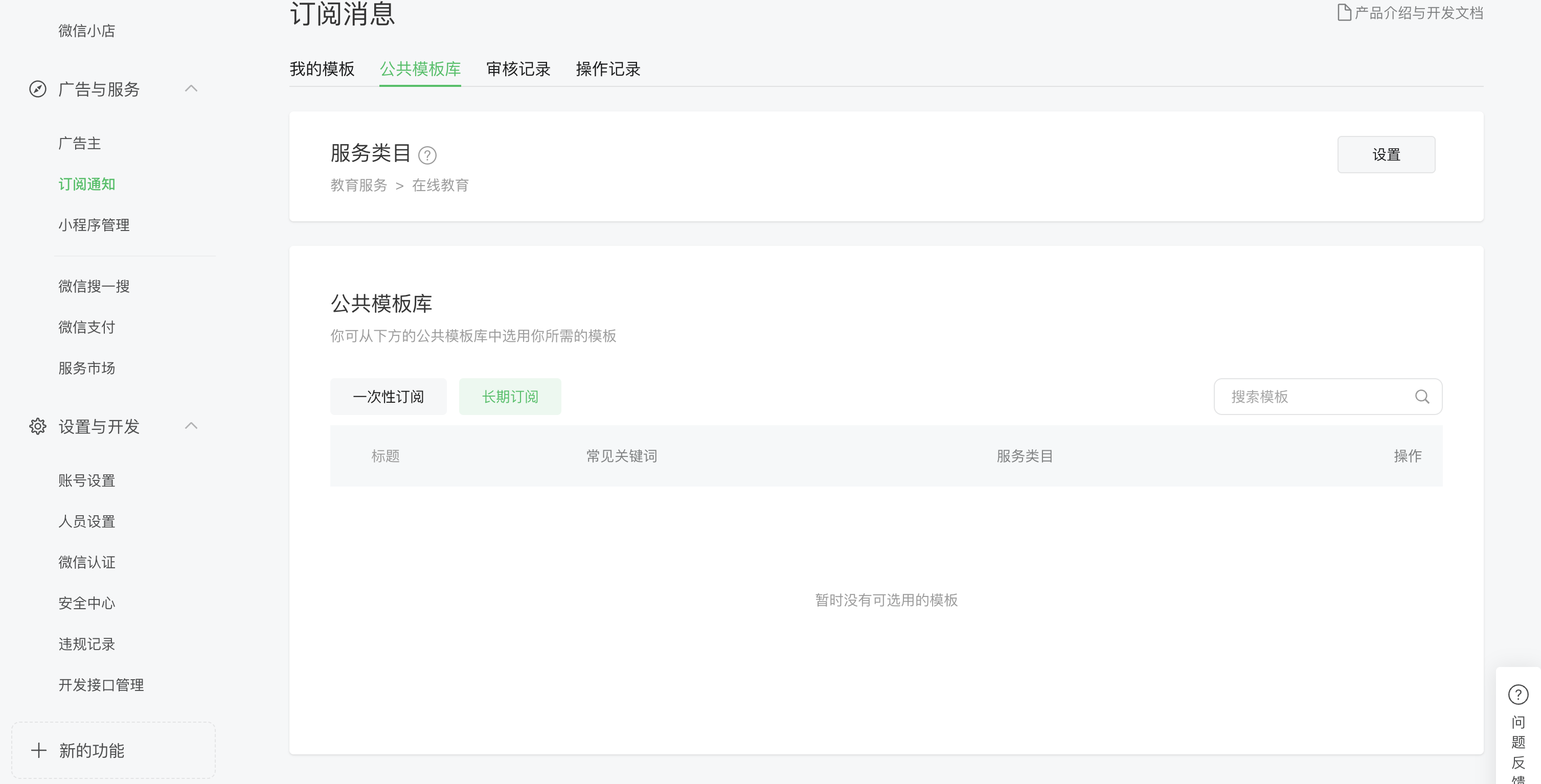Image resolution: width=1541 pixels, height=784 pixels.
Task: Collapse the 设置与开发 section chevron
Action: pyautogui.click(x=191, y=426)
